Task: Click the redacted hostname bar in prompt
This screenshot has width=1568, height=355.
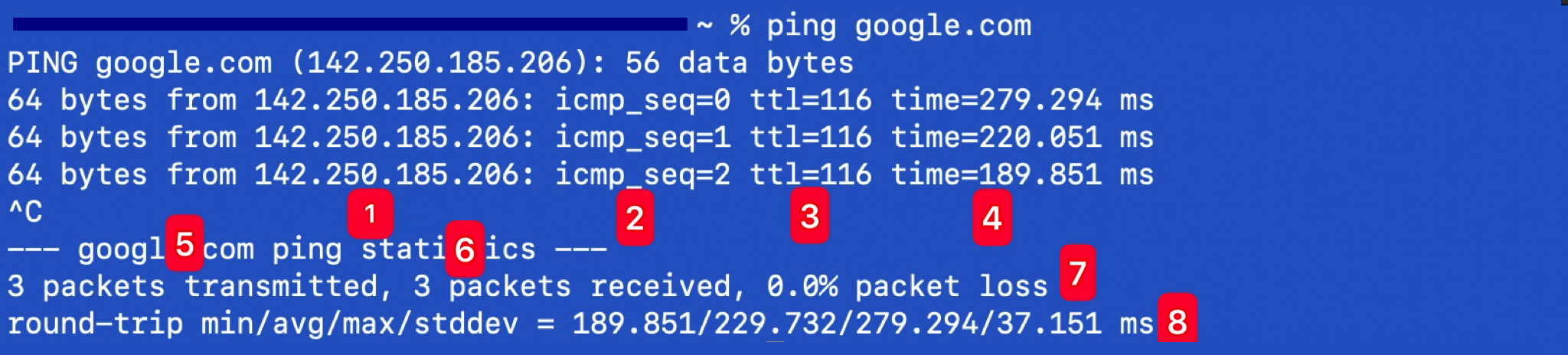Action: 350,25
